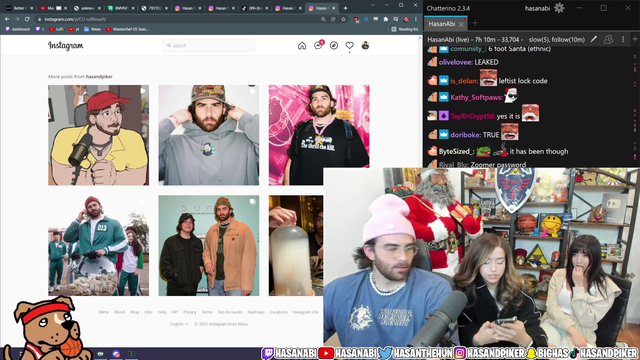640x360 pixels.
Task: Close the active Instagram tab
Action: click(x=334, y=8)
